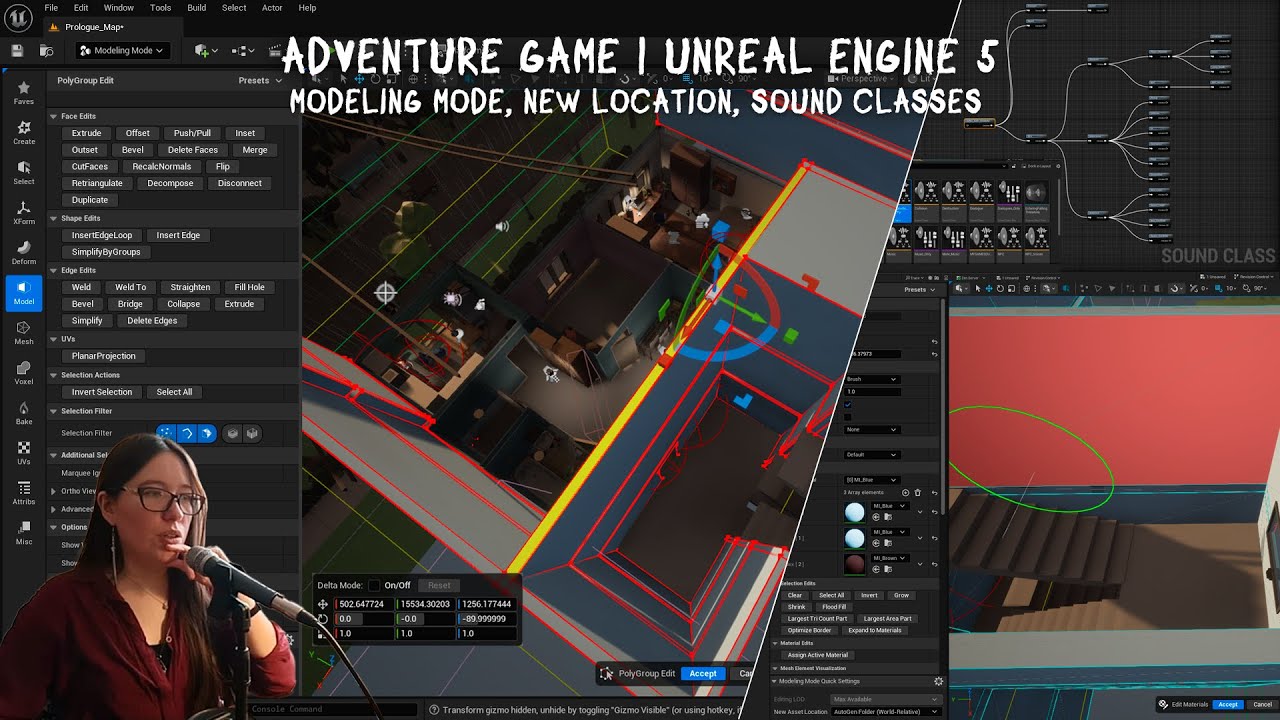1280x720 pixels.
Task: Click the translate gizmo location icon
Action: pos(323,604)
